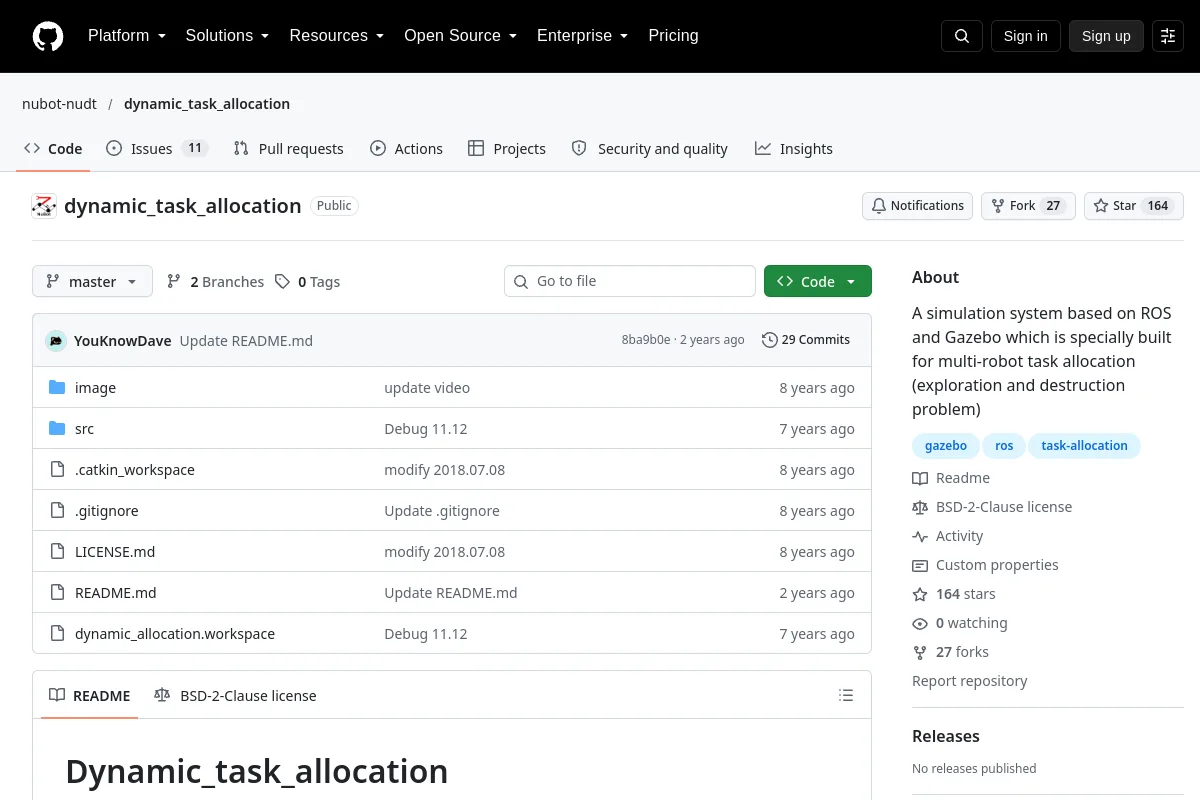The width and height of the screenshot is (1200, 800).
Task: Open commit hash 8ba9b0e
Action: click(x=646, y=340)
